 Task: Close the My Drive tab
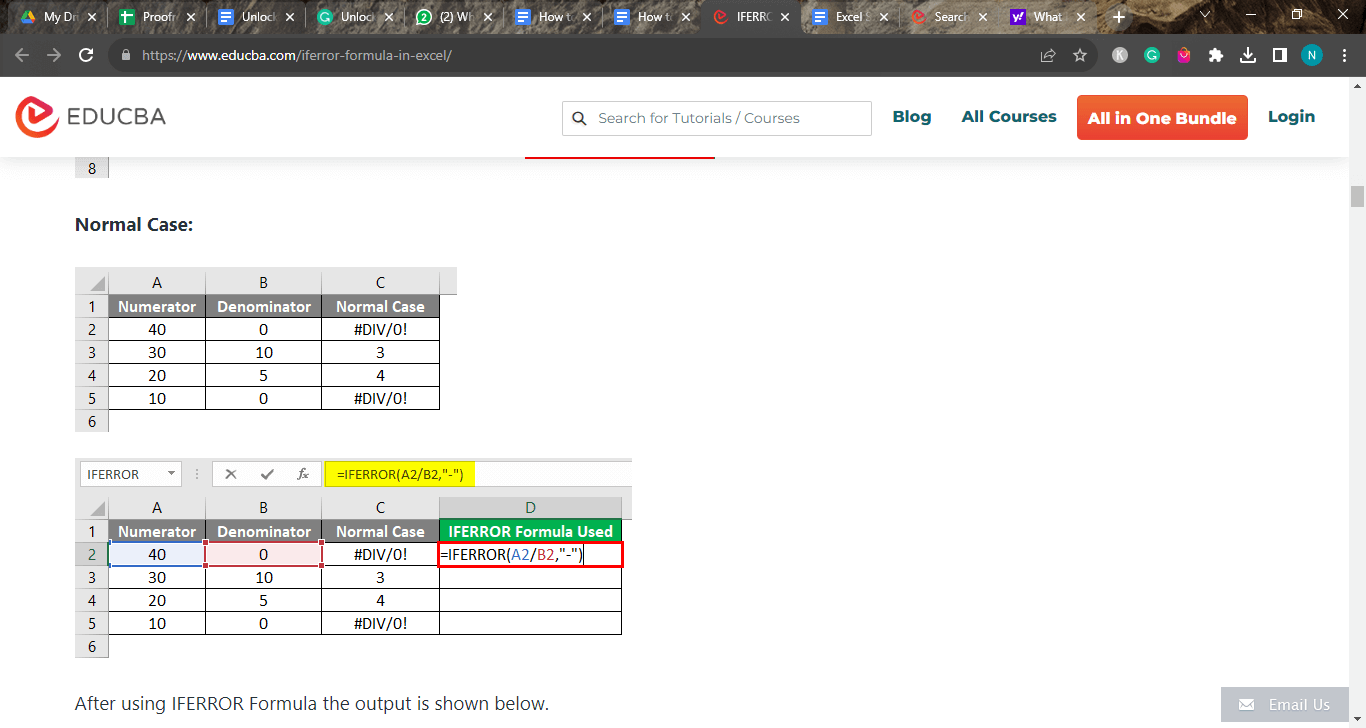[92, 17]
